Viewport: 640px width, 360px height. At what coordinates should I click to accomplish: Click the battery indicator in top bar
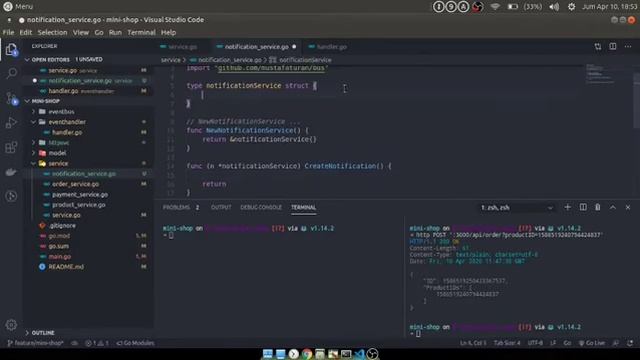pos(513,7)
